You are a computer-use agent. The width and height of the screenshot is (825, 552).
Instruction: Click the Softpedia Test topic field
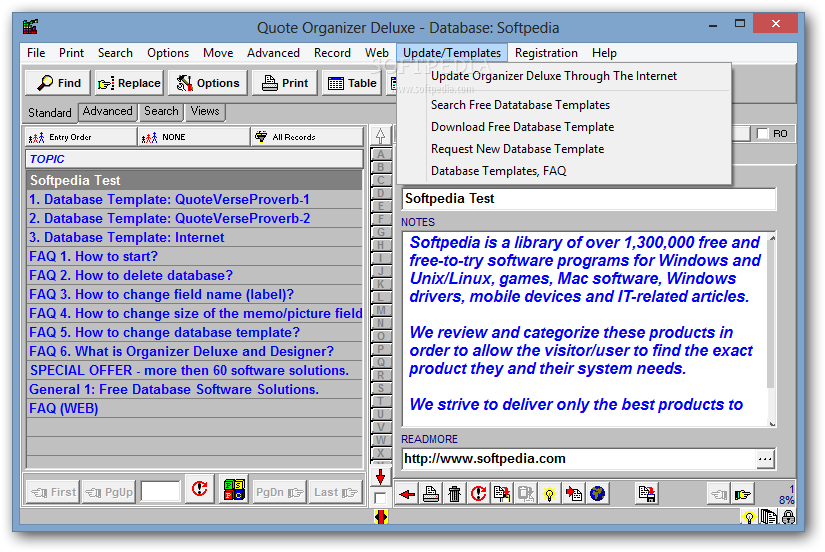(589, 199)
